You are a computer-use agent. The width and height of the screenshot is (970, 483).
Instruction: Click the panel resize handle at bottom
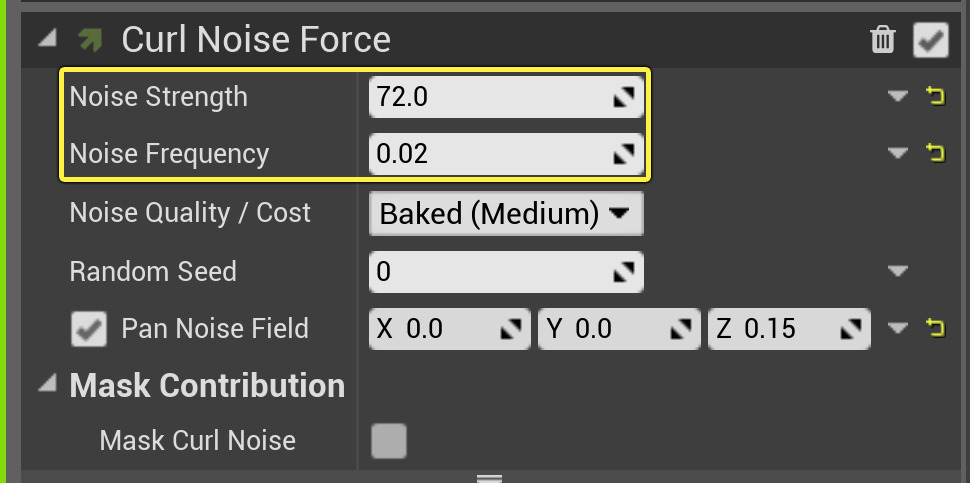pyautogui.click(x=488, y=478)
